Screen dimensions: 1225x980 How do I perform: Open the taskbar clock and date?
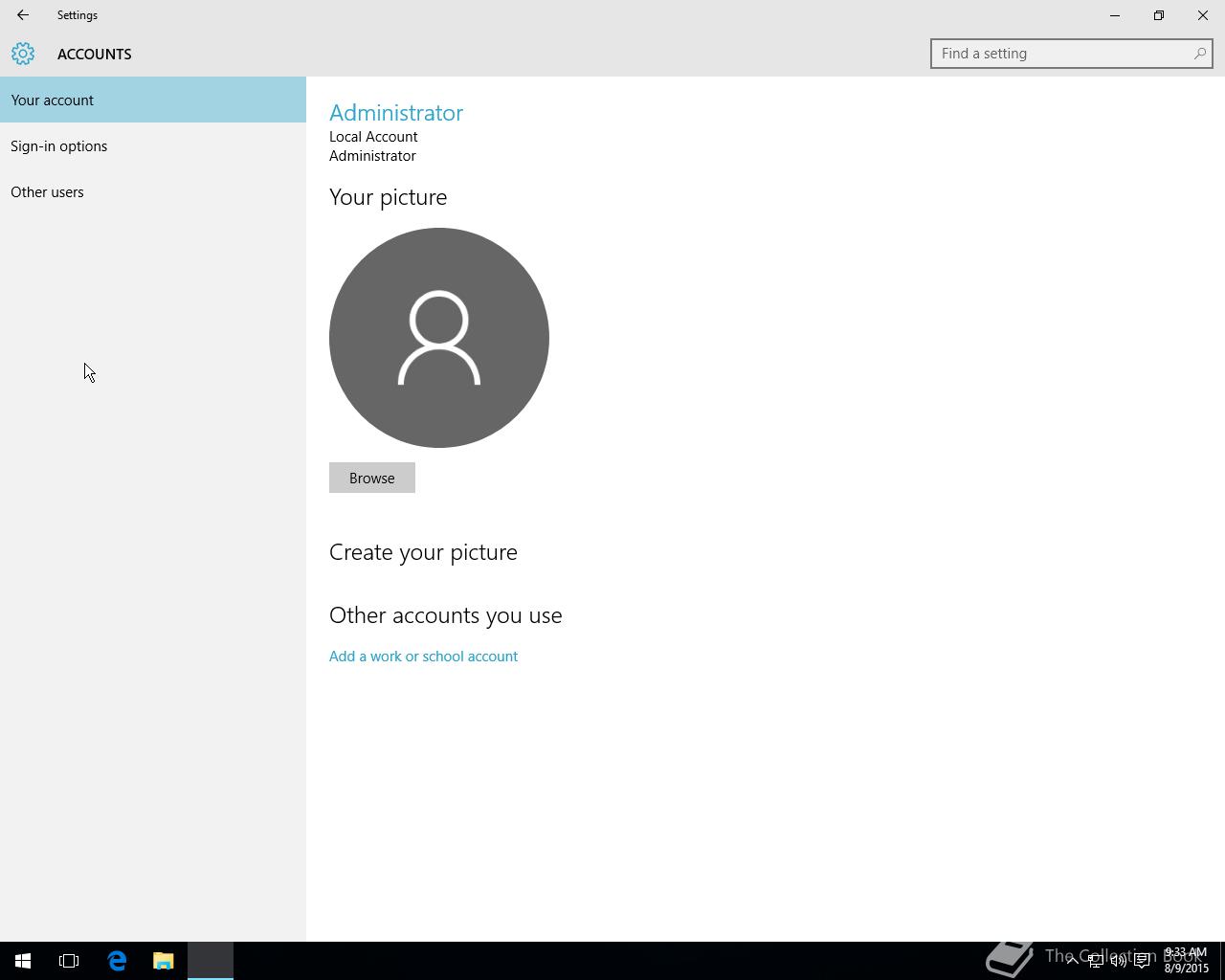(1186, 960)
